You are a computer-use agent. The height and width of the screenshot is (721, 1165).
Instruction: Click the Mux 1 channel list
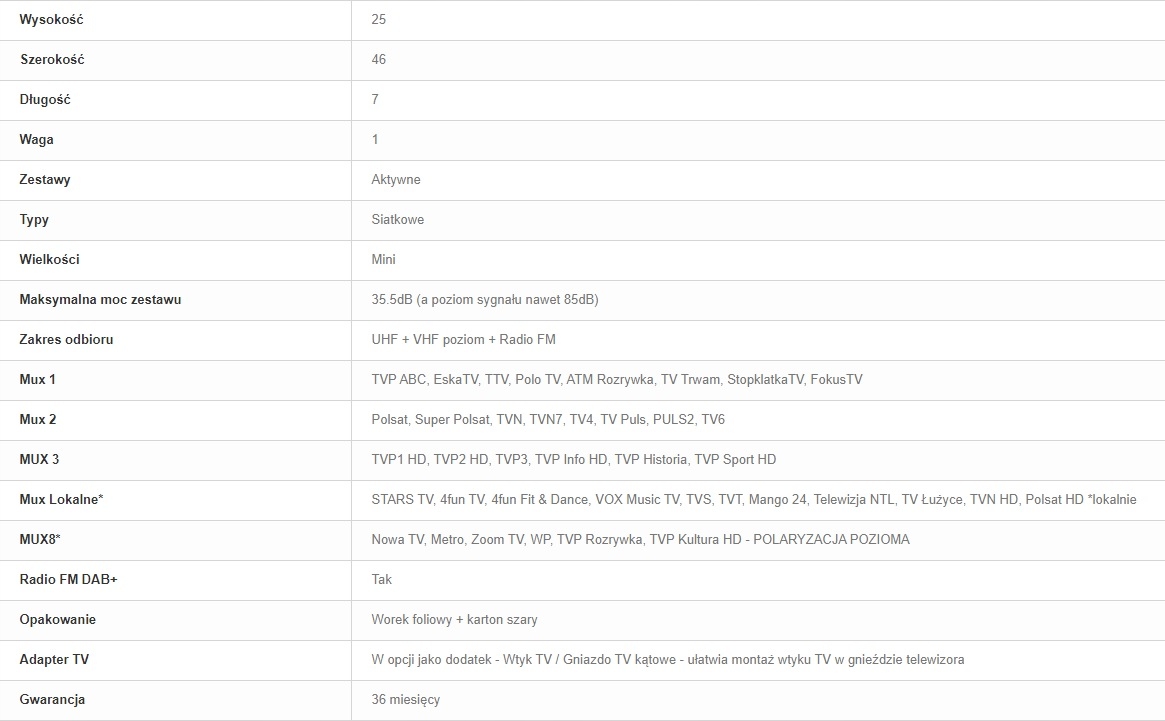coord(616,379)
